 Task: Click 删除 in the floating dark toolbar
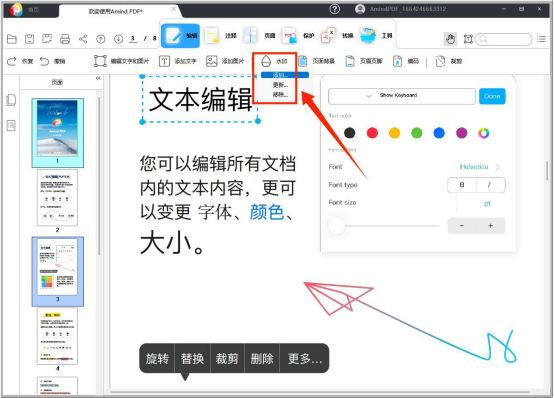262,359
